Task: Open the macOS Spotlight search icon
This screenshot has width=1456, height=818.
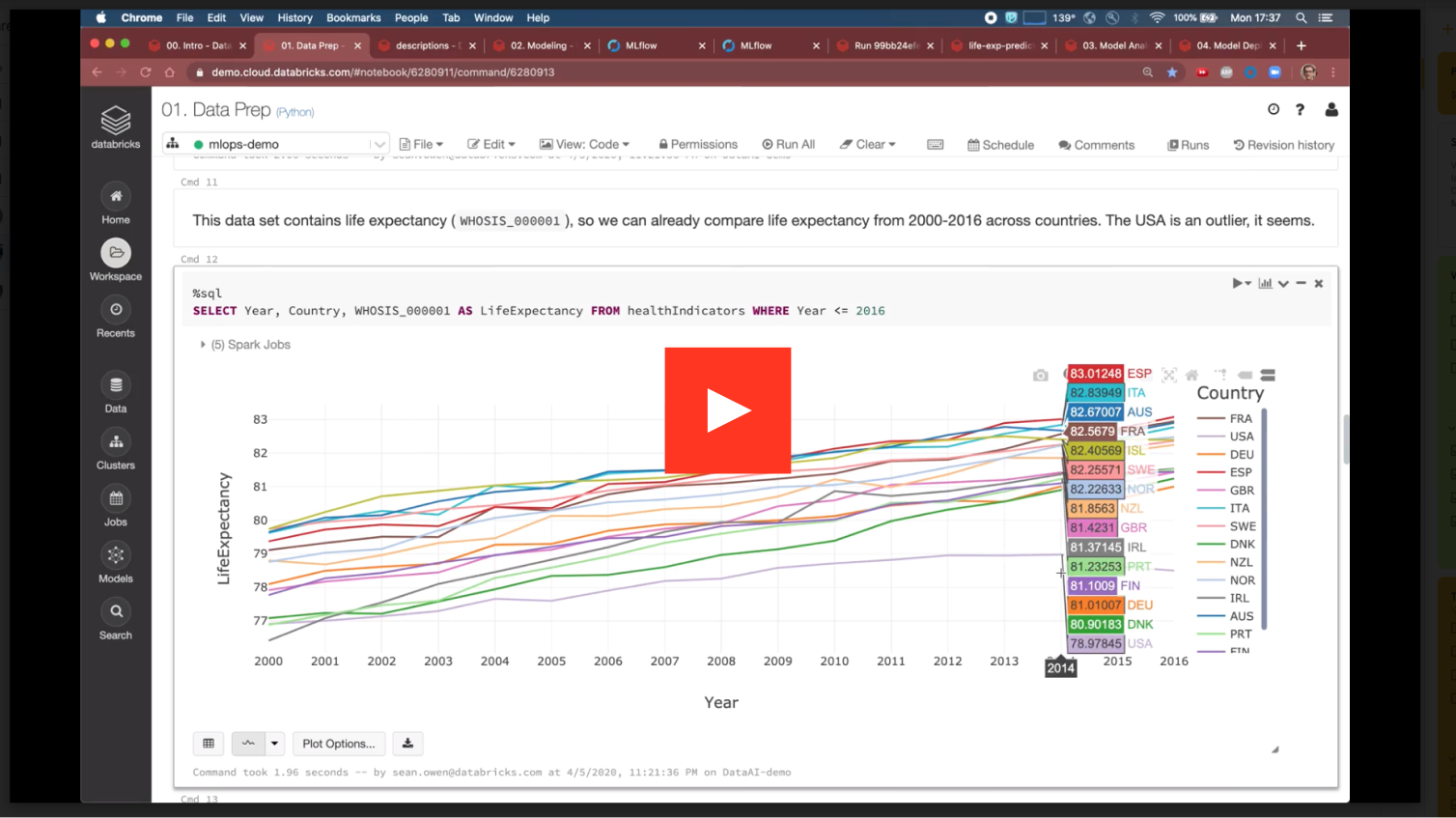Action: click(1301, 17)
